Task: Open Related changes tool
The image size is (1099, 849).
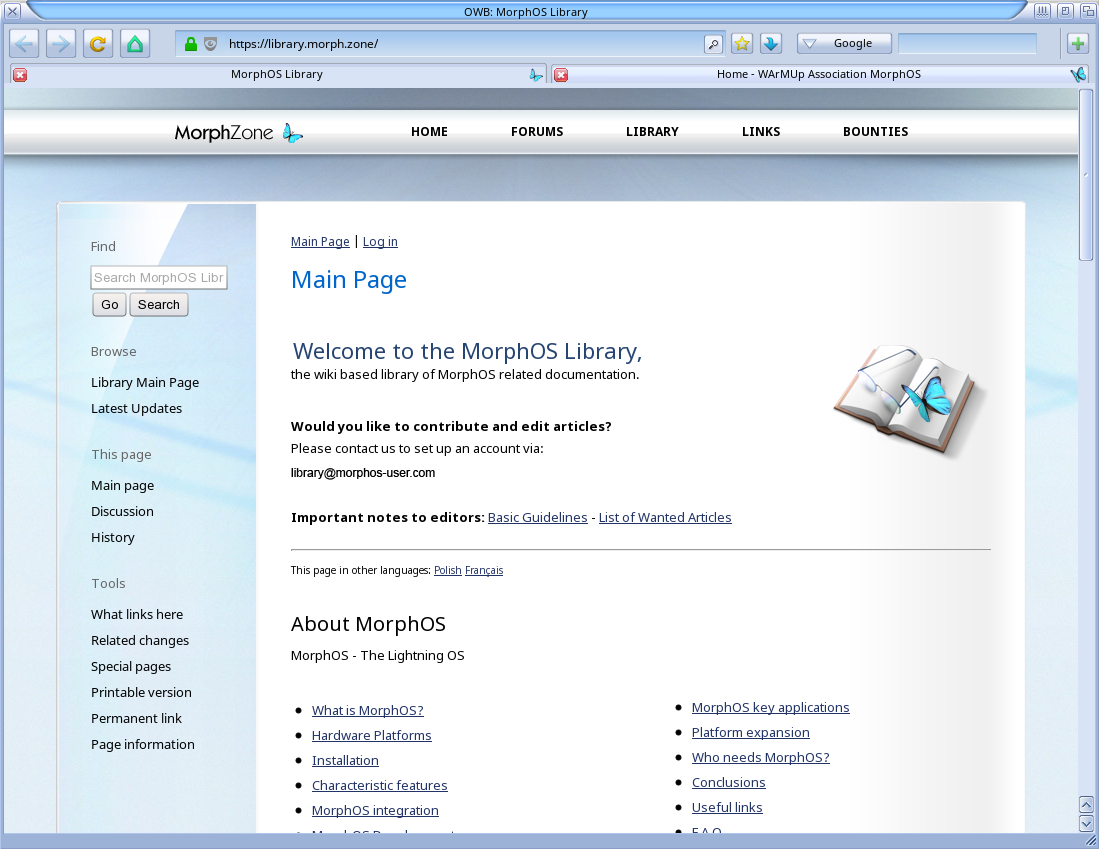Action: click(x=140, y=641)
